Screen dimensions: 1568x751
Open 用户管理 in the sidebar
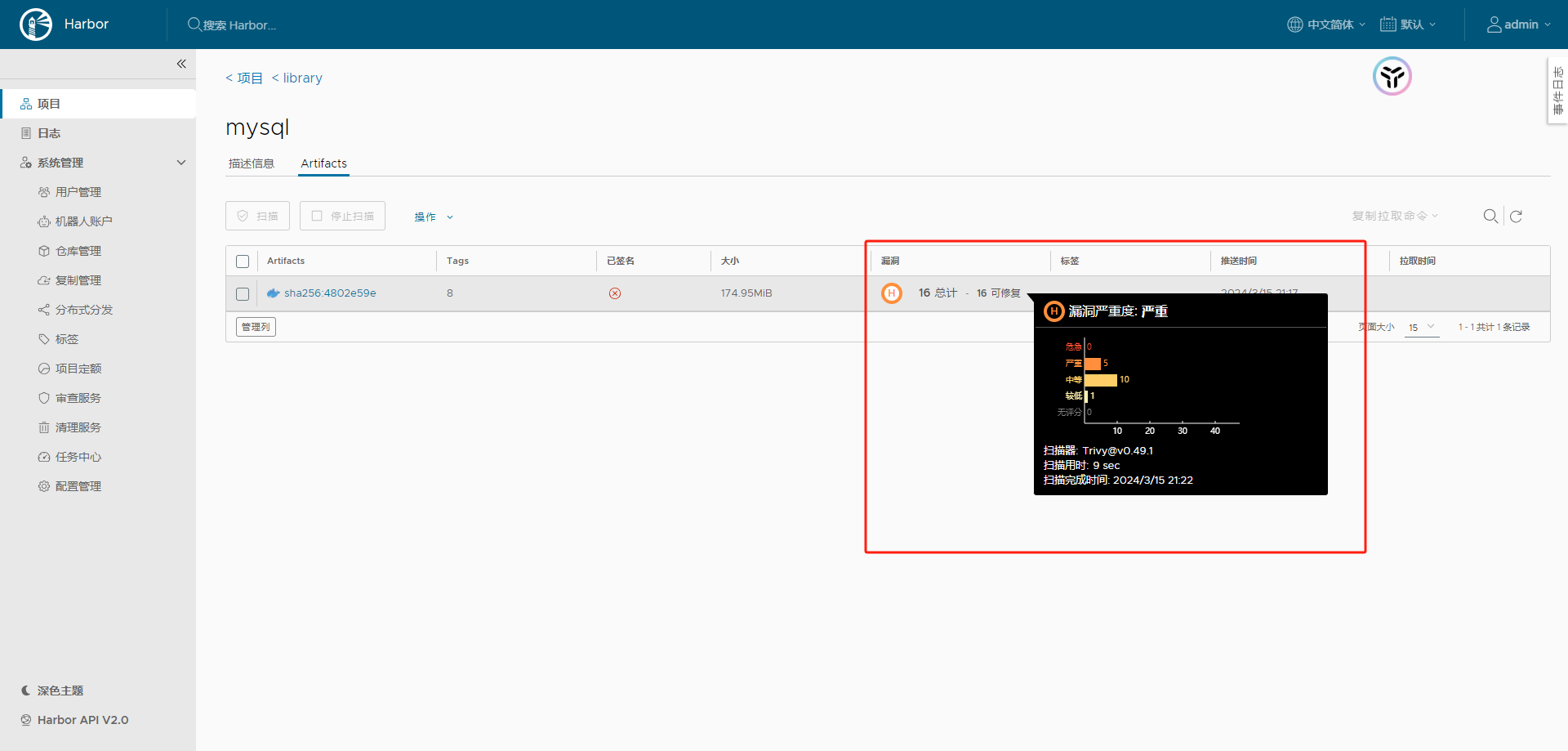pyautogui.click(x=78, y=192)
